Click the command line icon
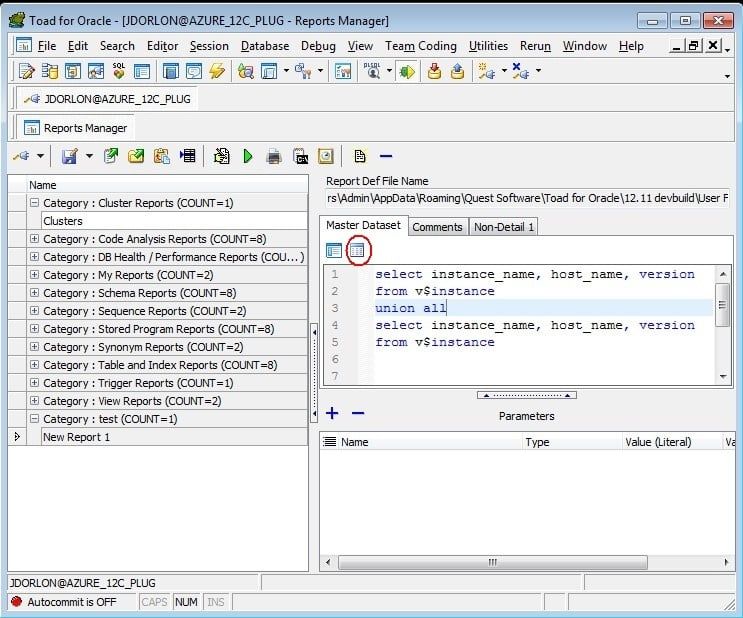This screenshot has width=743, height=618. 300,156
